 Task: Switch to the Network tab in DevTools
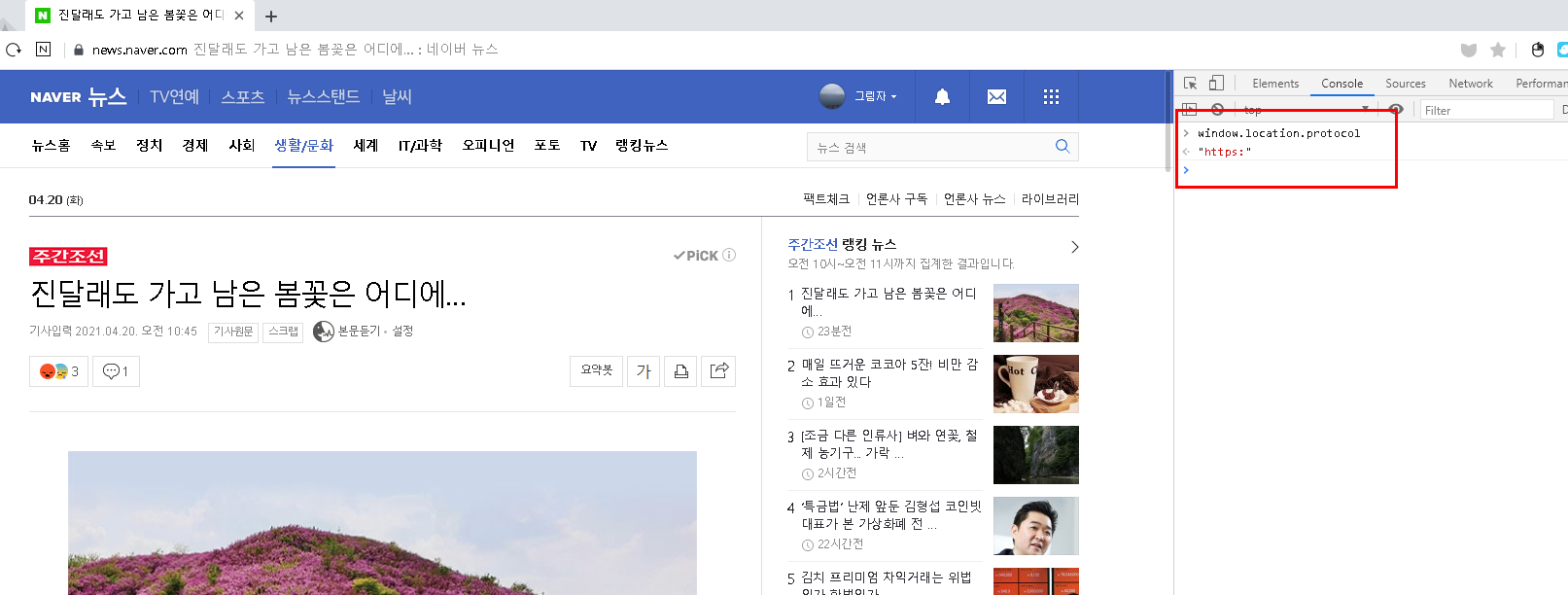[1470, 84]
